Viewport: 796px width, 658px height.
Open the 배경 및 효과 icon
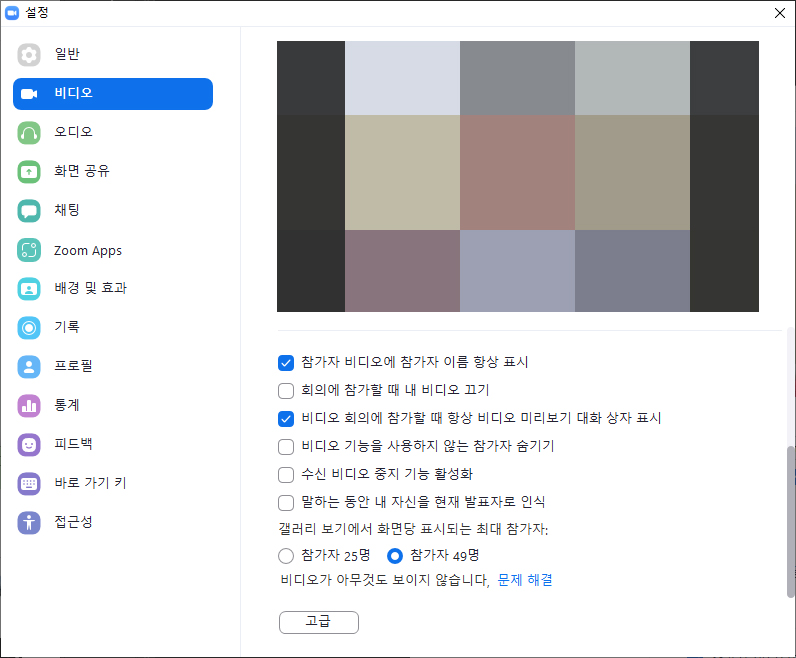29,289
